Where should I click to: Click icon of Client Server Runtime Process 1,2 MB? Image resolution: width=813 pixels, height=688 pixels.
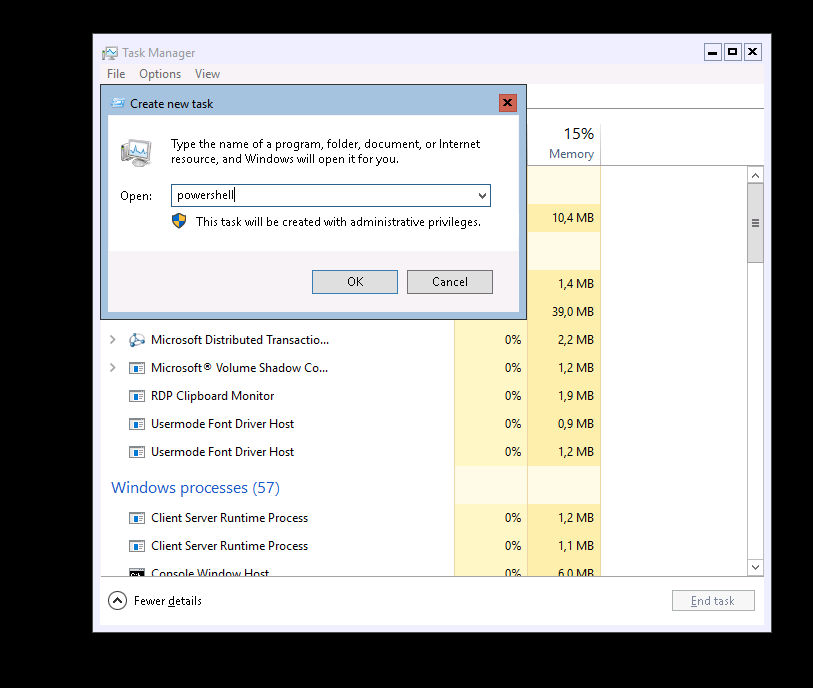137,518
